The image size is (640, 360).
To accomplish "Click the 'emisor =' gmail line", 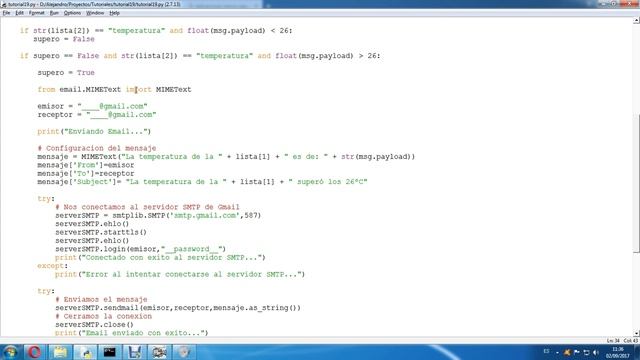I will pos(92,106).
